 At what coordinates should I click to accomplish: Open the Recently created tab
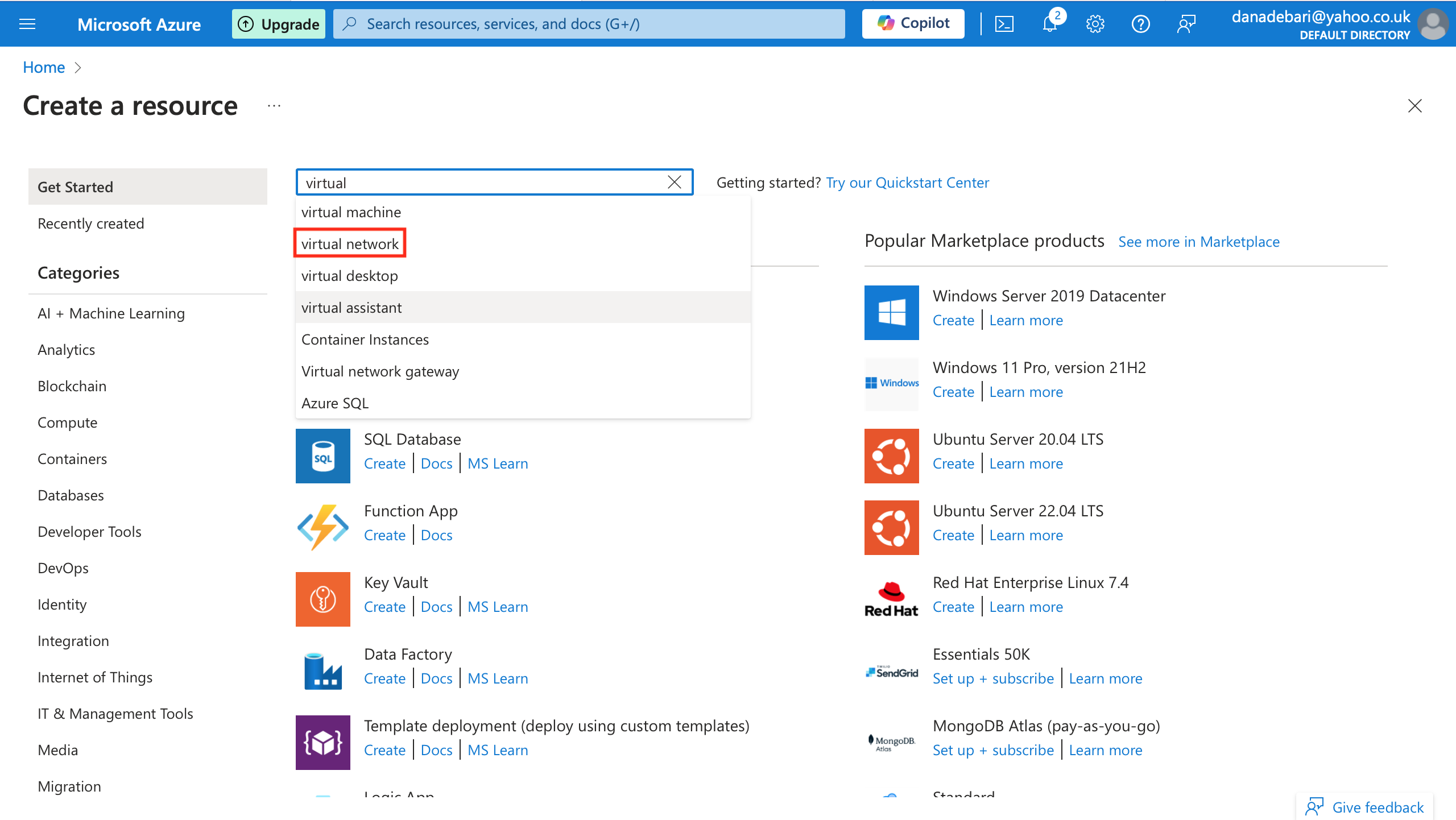[91, 223]
